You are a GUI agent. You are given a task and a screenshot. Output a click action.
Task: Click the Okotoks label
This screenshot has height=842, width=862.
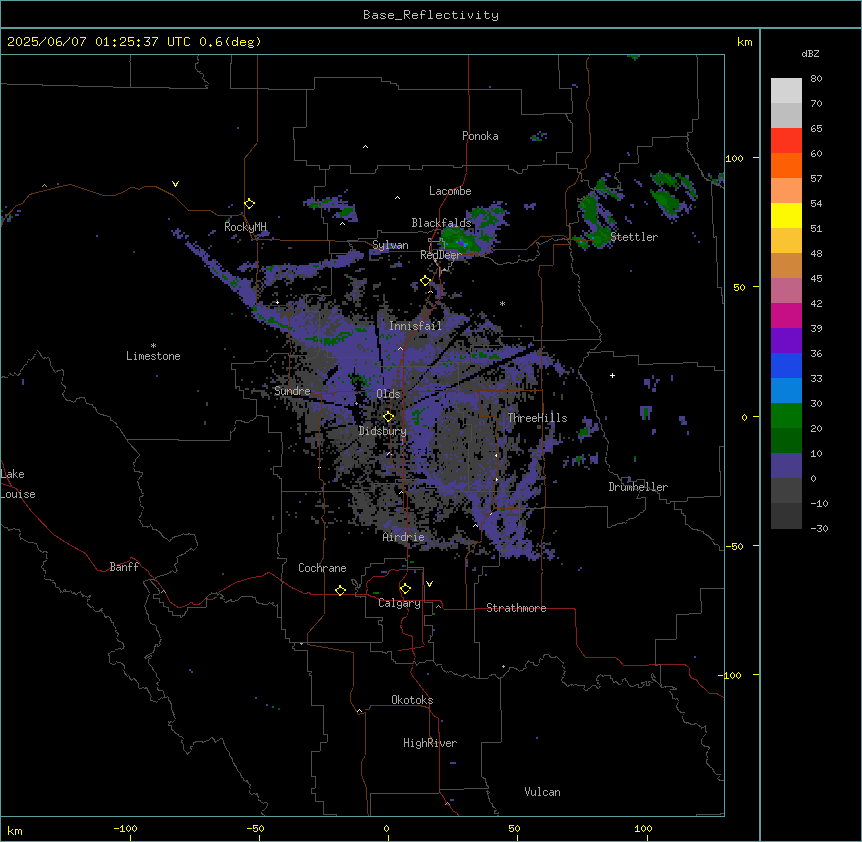[412, 700]
